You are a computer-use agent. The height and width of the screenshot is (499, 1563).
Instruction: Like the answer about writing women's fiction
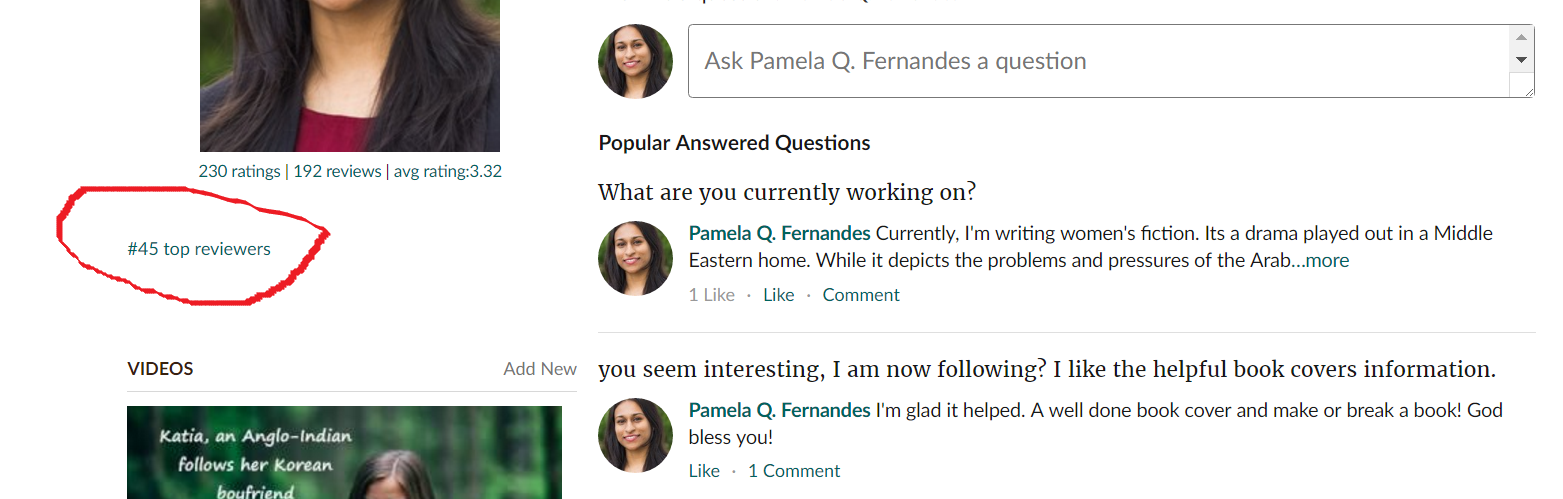point(778,295)
